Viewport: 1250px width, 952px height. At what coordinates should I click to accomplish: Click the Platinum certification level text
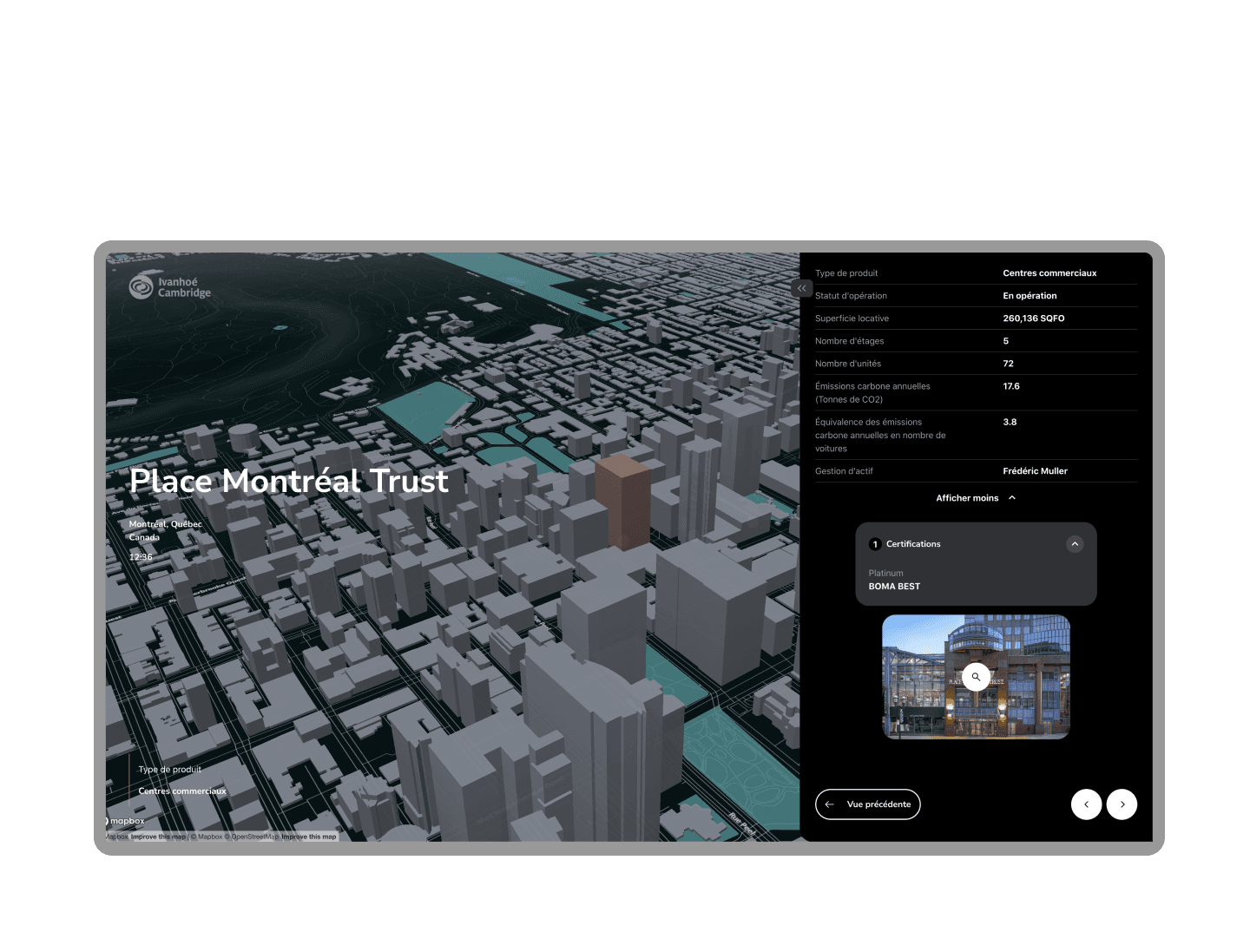(885, 574)
